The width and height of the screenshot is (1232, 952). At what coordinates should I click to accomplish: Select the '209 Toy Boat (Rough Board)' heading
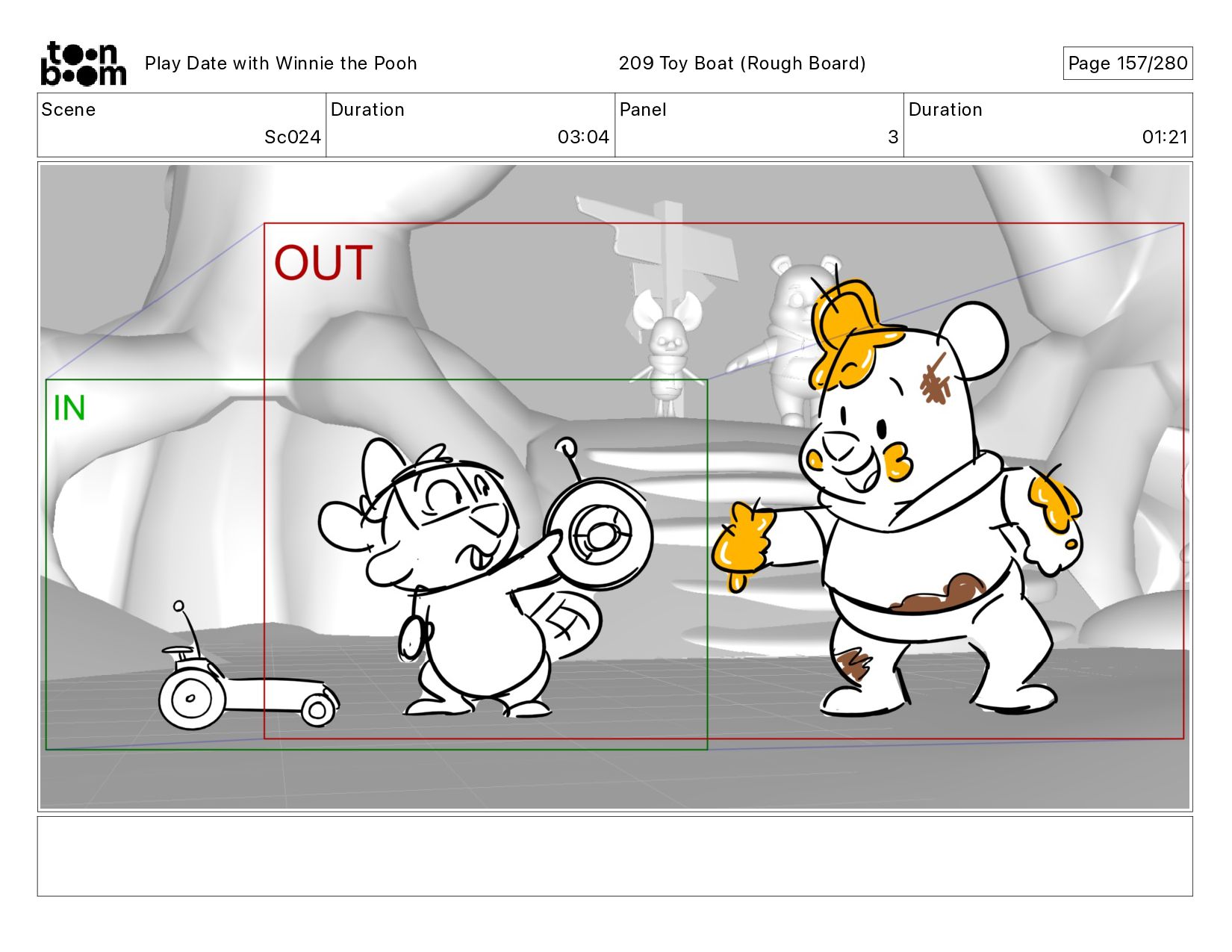[x=742, y=63]
